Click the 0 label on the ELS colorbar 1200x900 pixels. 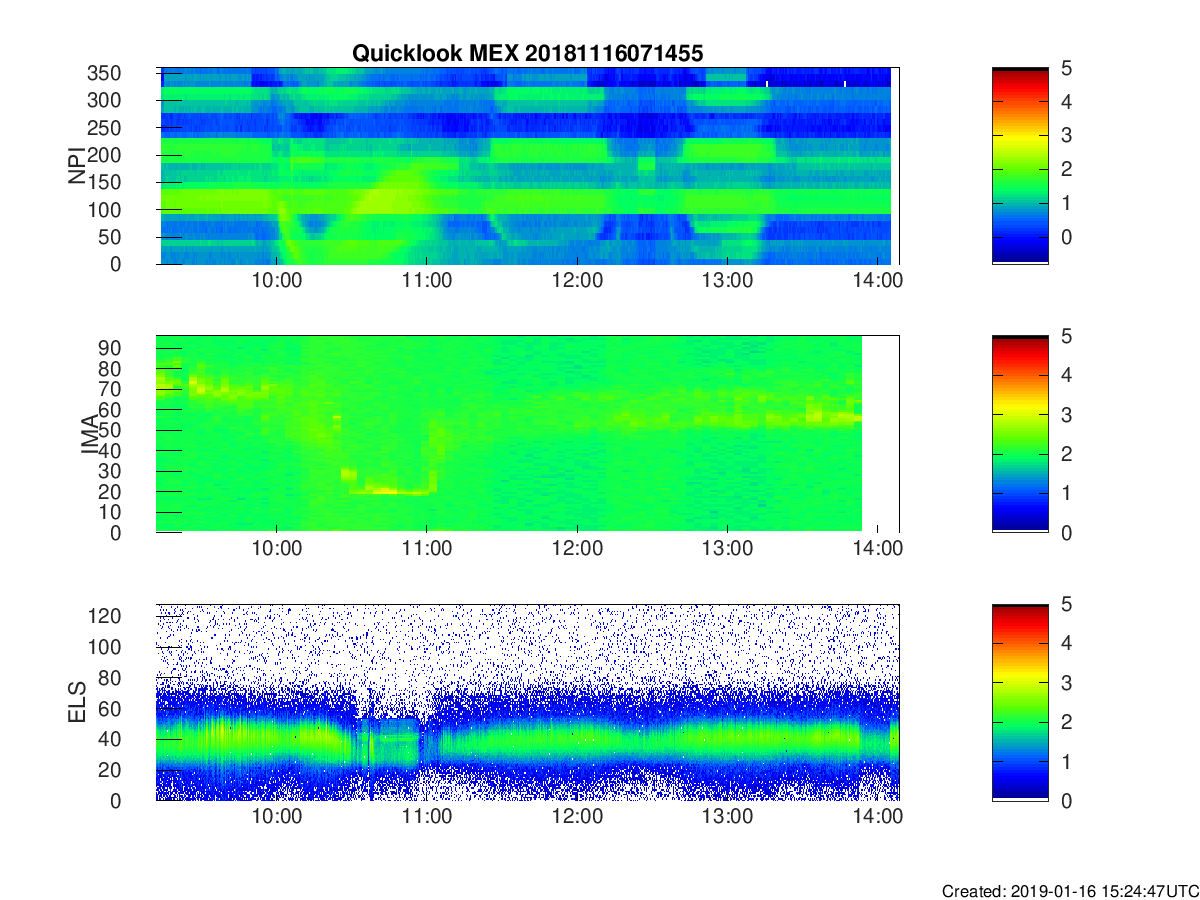(1065, 800)
